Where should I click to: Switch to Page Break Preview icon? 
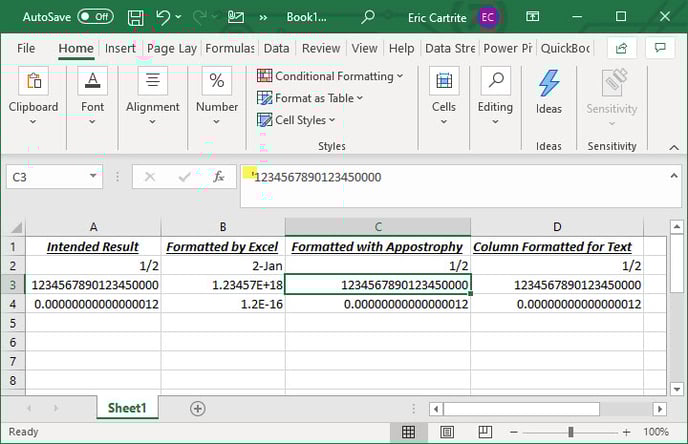485,432
